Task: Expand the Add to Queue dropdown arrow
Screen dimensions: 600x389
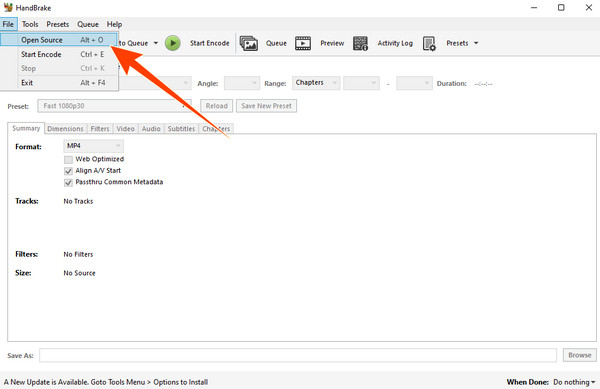Action: click(x=156, y=43)
